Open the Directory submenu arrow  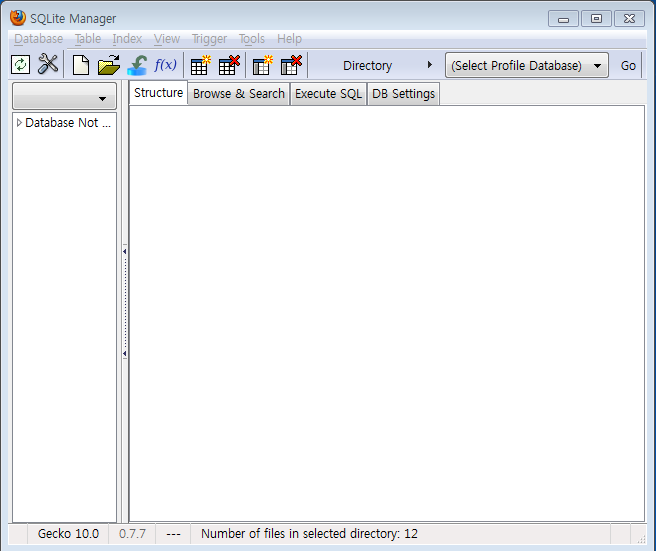tap(430, 65)
